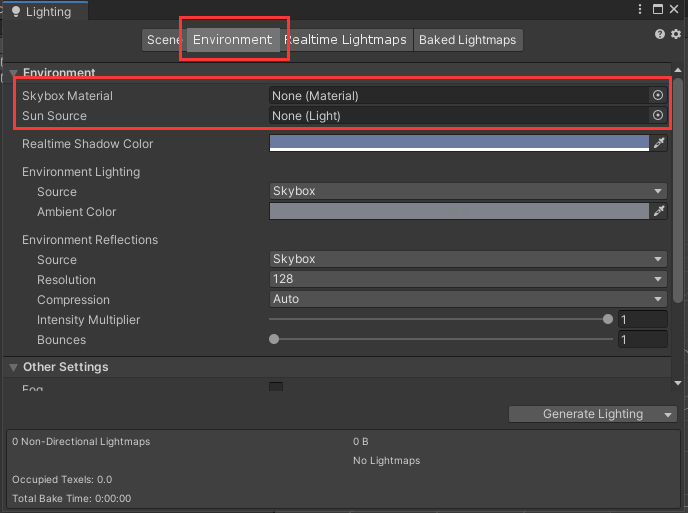Viewport: 688px width, 513px height.
Task: Click the Skybox Material label
Action: coord(68,96)
